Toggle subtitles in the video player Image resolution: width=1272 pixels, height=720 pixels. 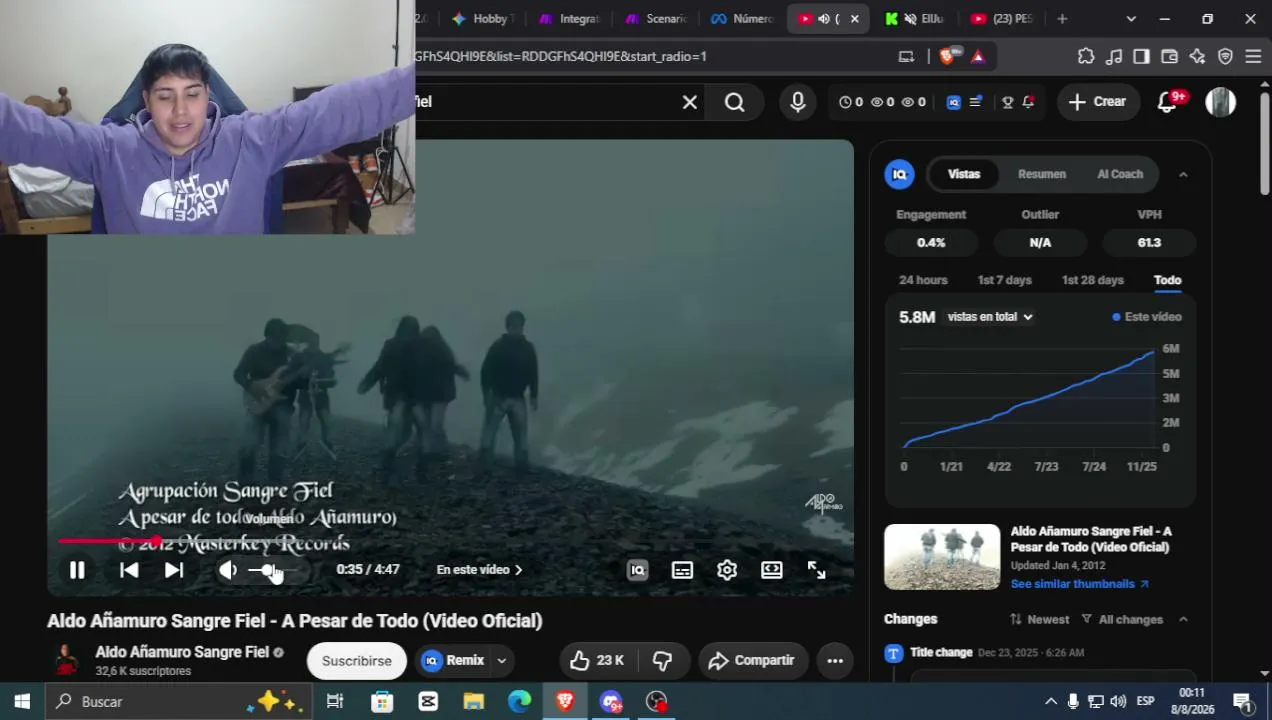click(682, 570)
